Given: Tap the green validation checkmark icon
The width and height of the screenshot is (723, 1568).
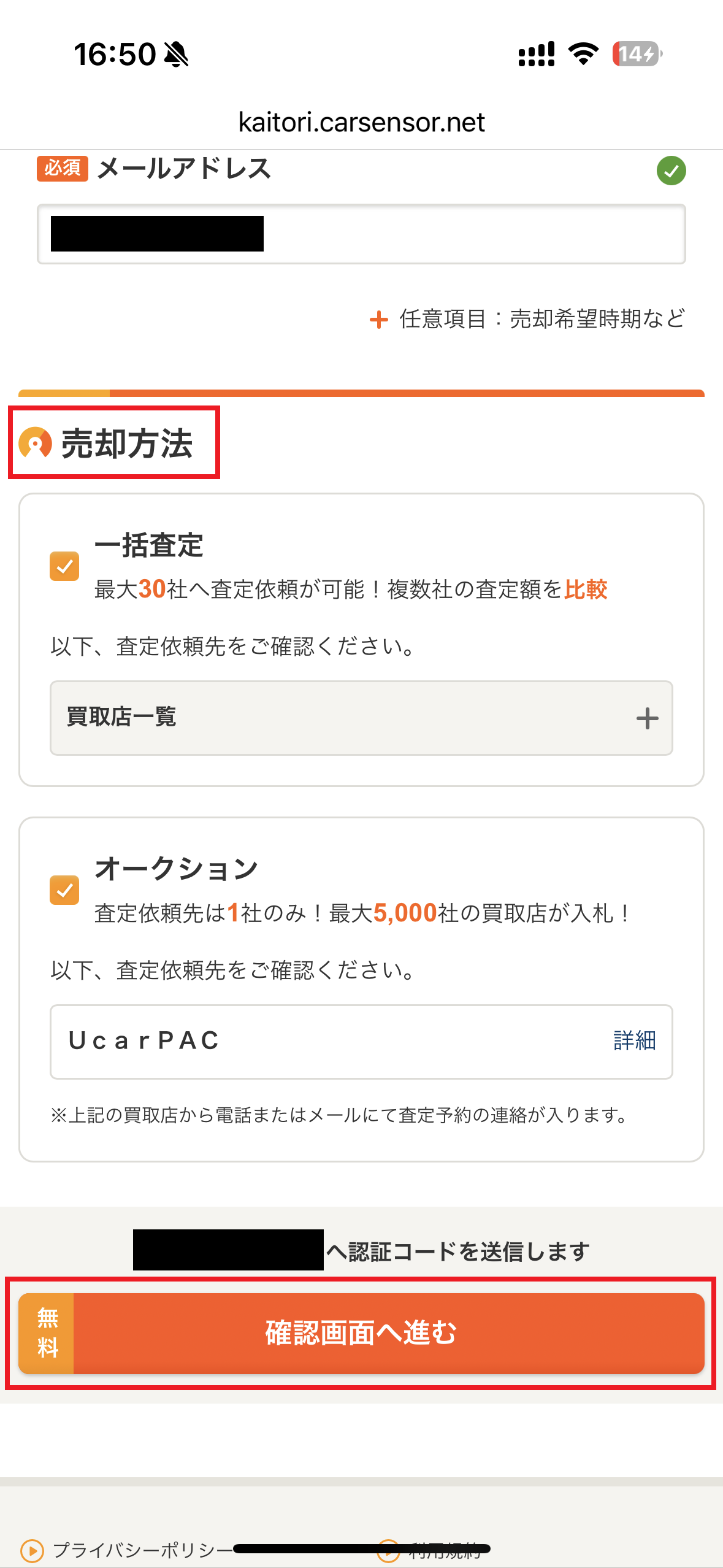Looking at the screenshot, I should pyautogui.click(x=671, y=171).
